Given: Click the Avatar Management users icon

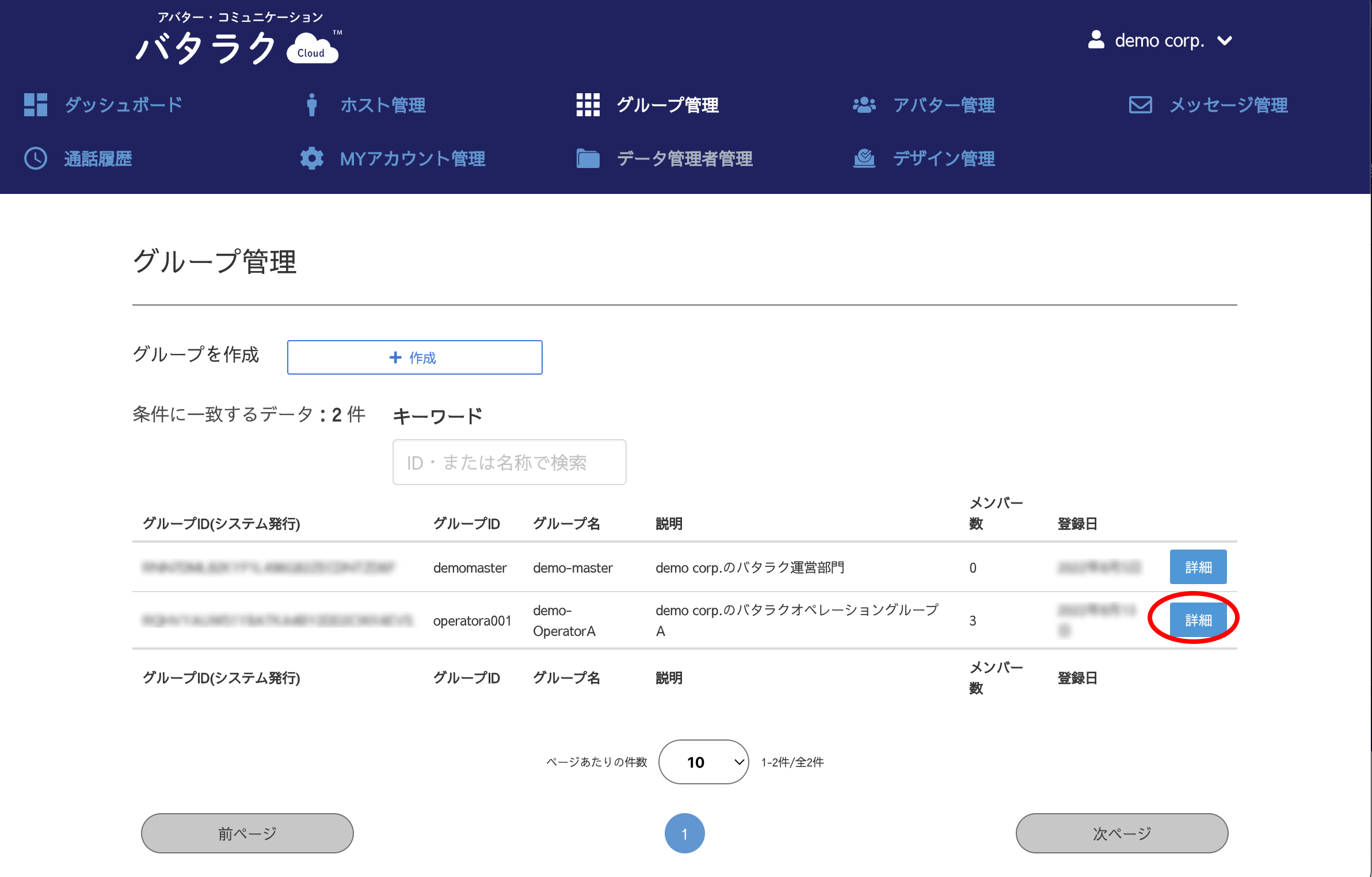Looking at the screenshot, I should click(x=864, y=105).
